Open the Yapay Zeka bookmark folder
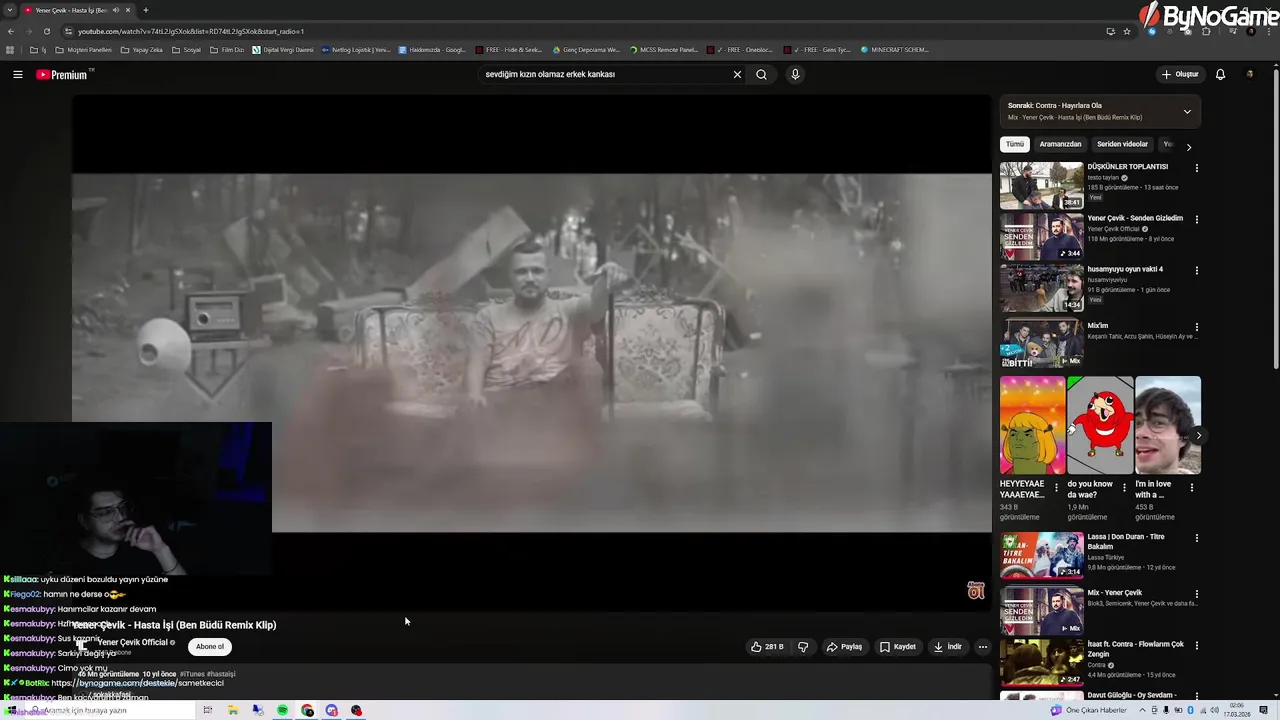 [141, 49]
